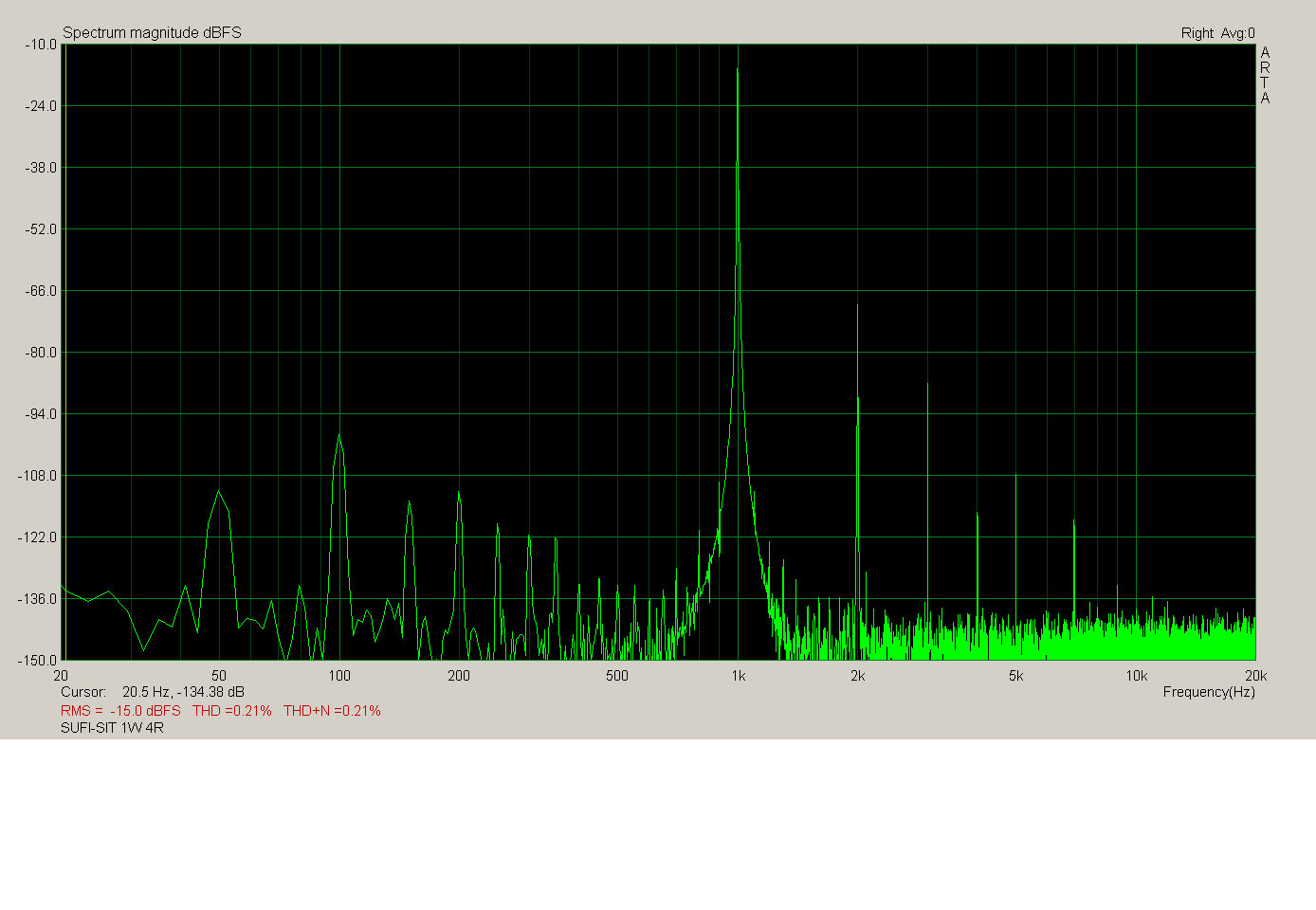Click the -66.0 y-axis label
The image size is (1316, 910).
click(x=41, y=291)
